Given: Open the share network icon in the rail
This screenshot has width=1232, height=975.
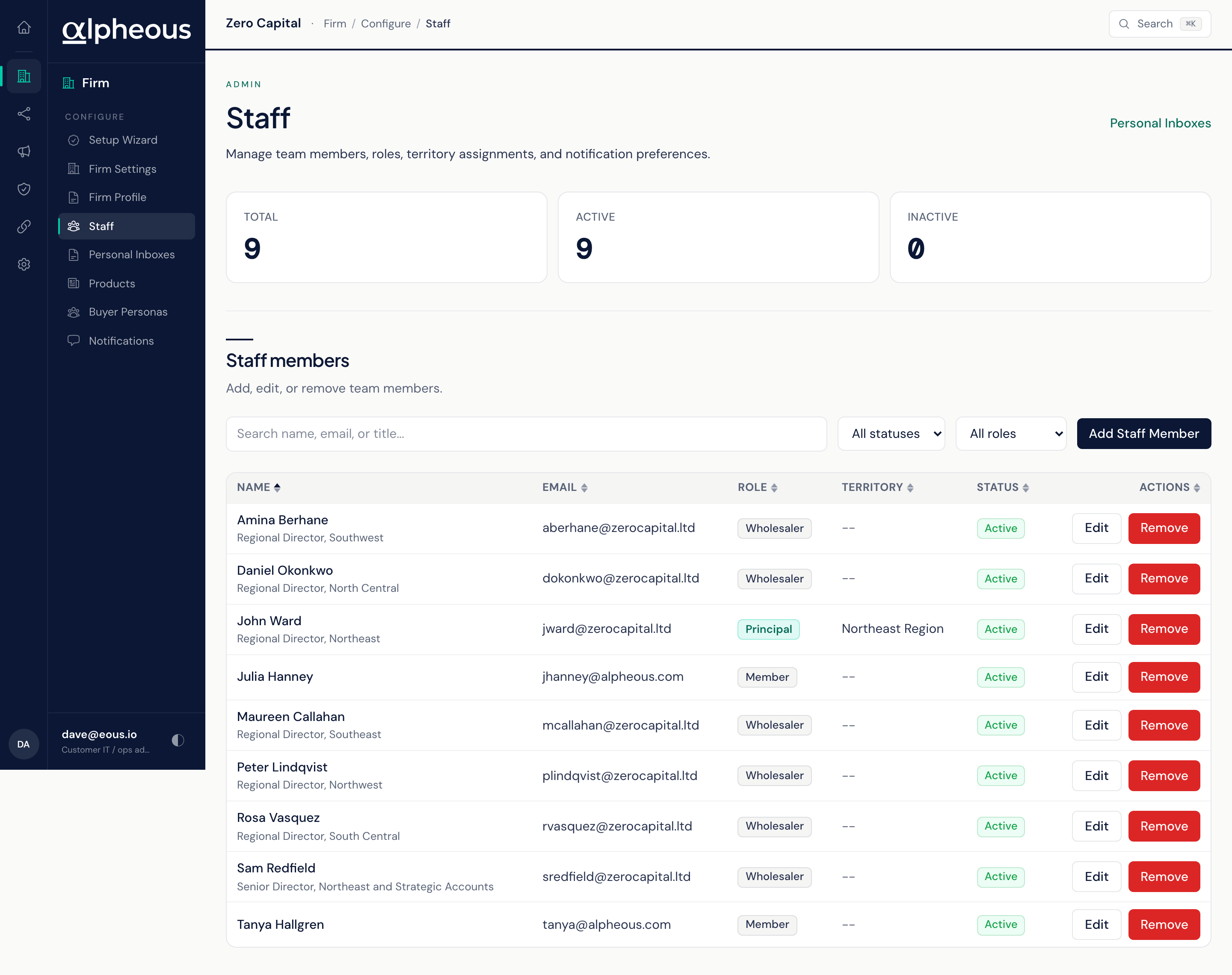Looking at the screenshot, I should pos(24,114).
